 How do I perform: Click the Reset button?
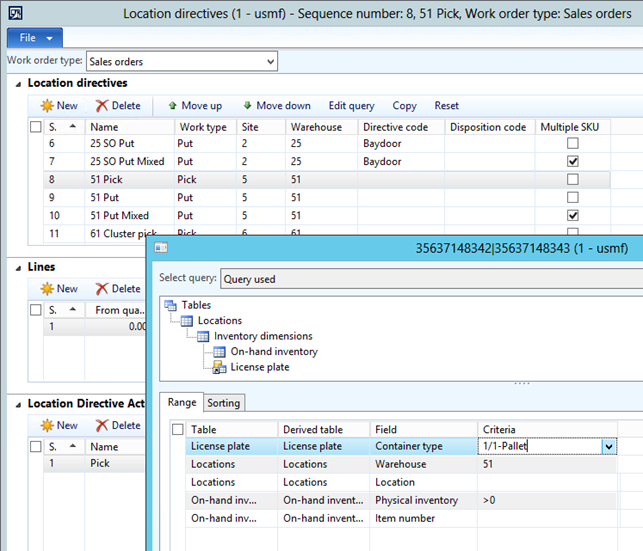446,105
